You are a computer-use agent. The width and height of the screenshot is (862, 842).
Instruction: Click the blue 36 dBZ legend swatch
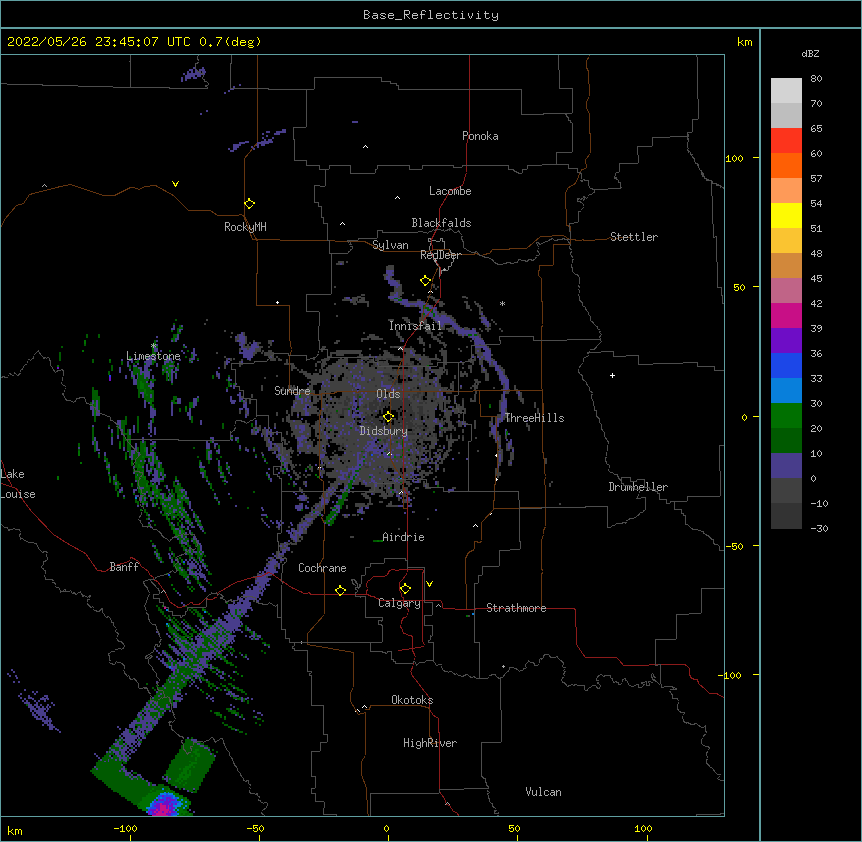[786, 365]
